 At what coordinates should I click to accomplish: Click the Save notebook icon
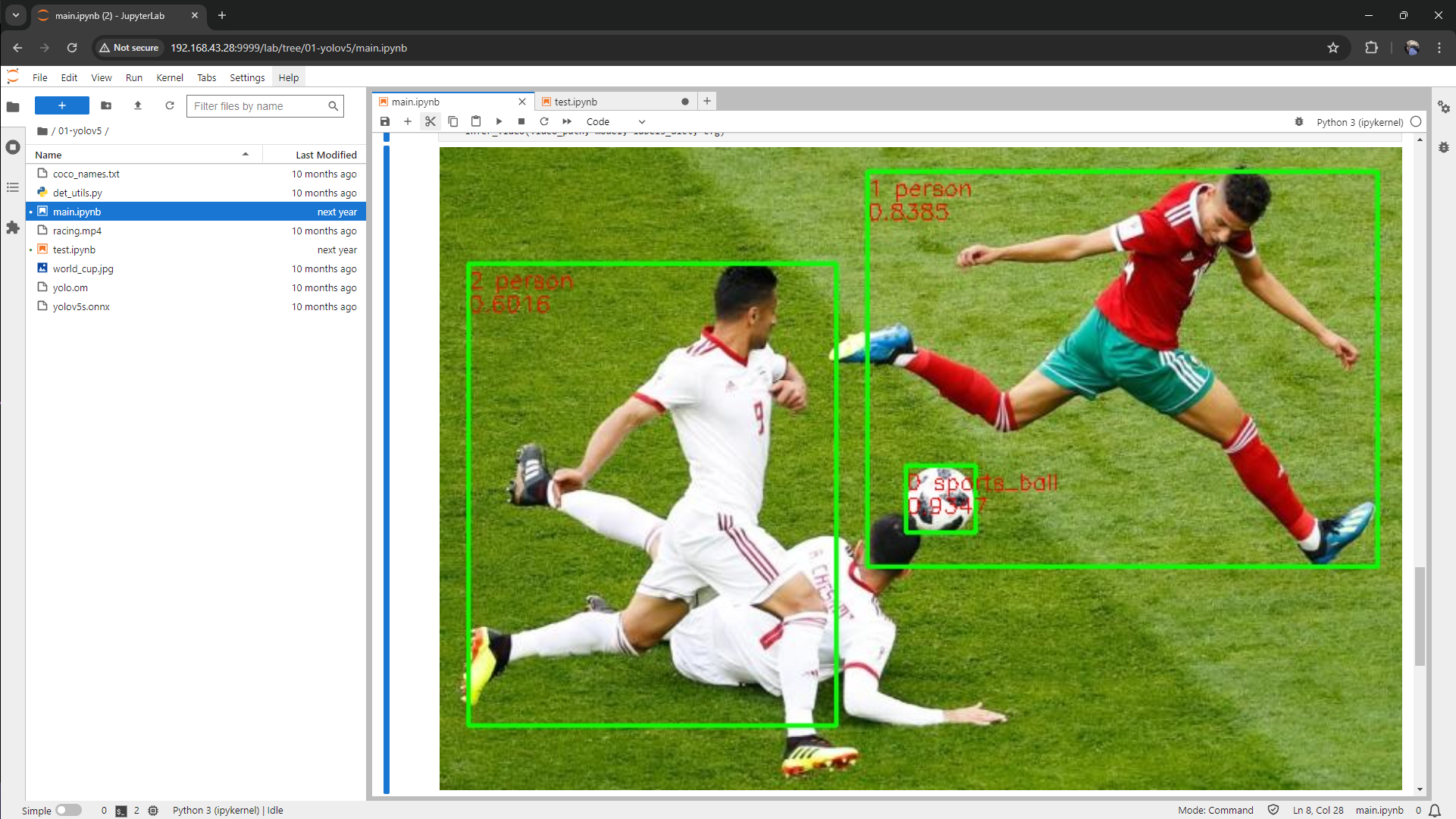(x=385, y=121)
